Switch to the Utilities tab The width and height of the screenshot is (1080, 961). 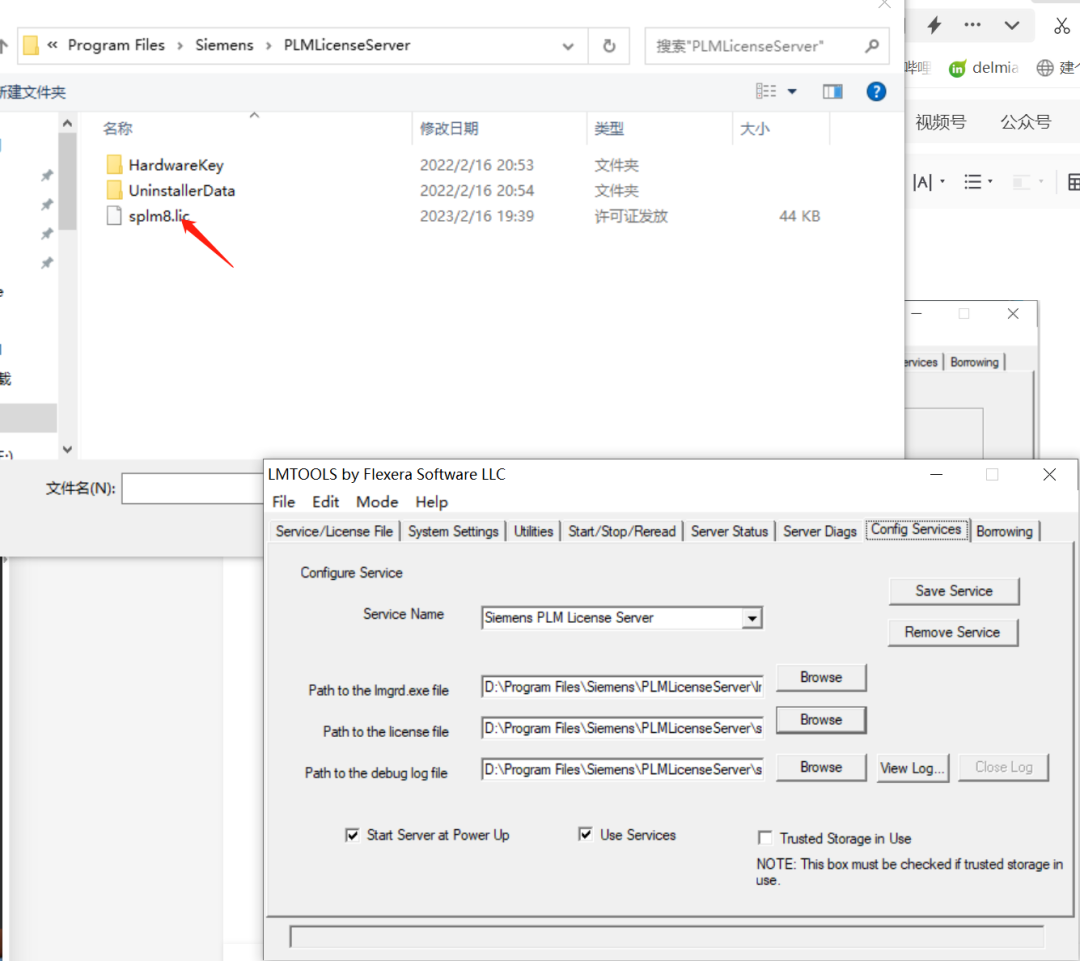[533, 531]
